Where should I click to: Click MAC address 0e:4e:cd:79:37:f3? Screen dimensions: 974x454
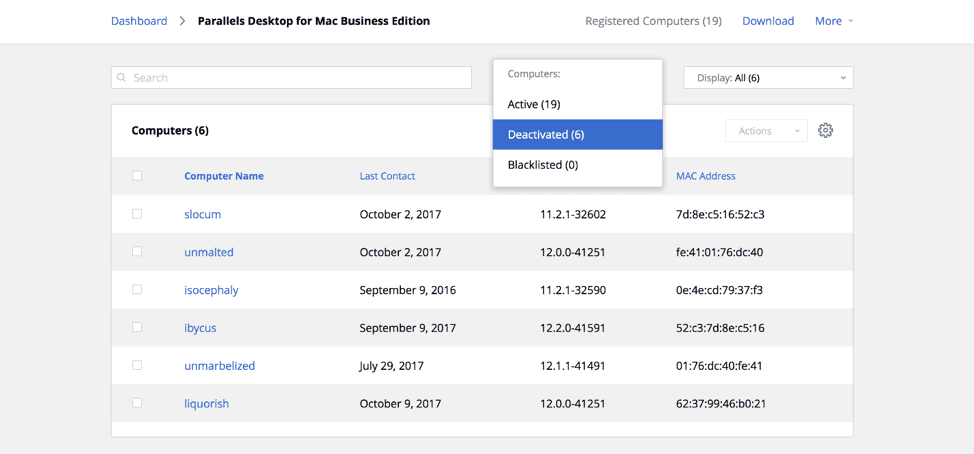pos(719,290)
